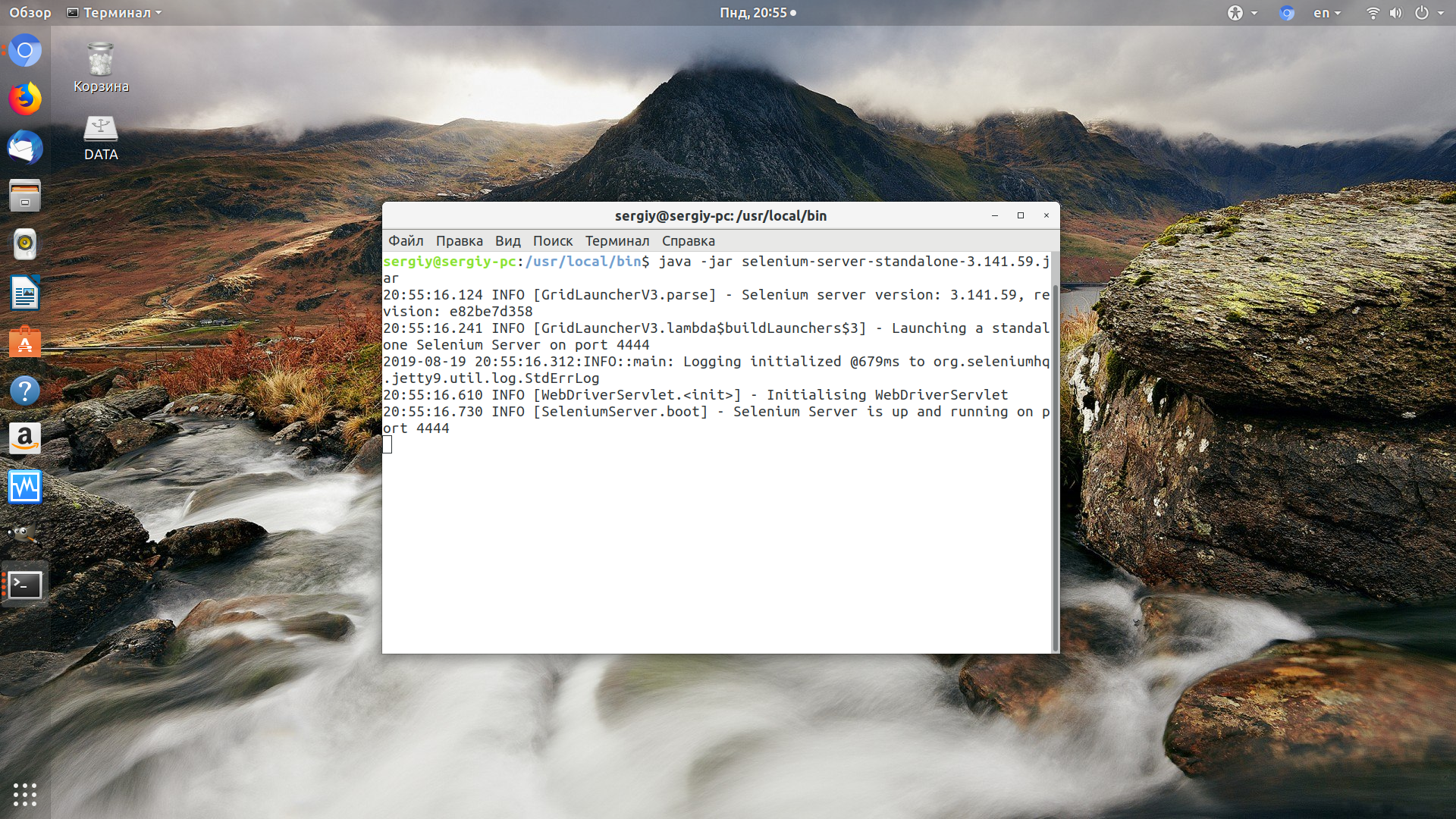Open Thunderbird mail from the dock

tap(25, 148)
